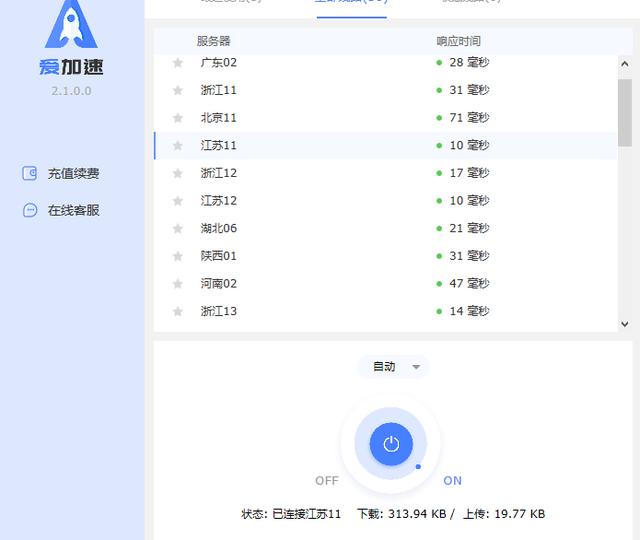Click the 服务器 column header
Screen dimensions: 640x540
point(213,41)
